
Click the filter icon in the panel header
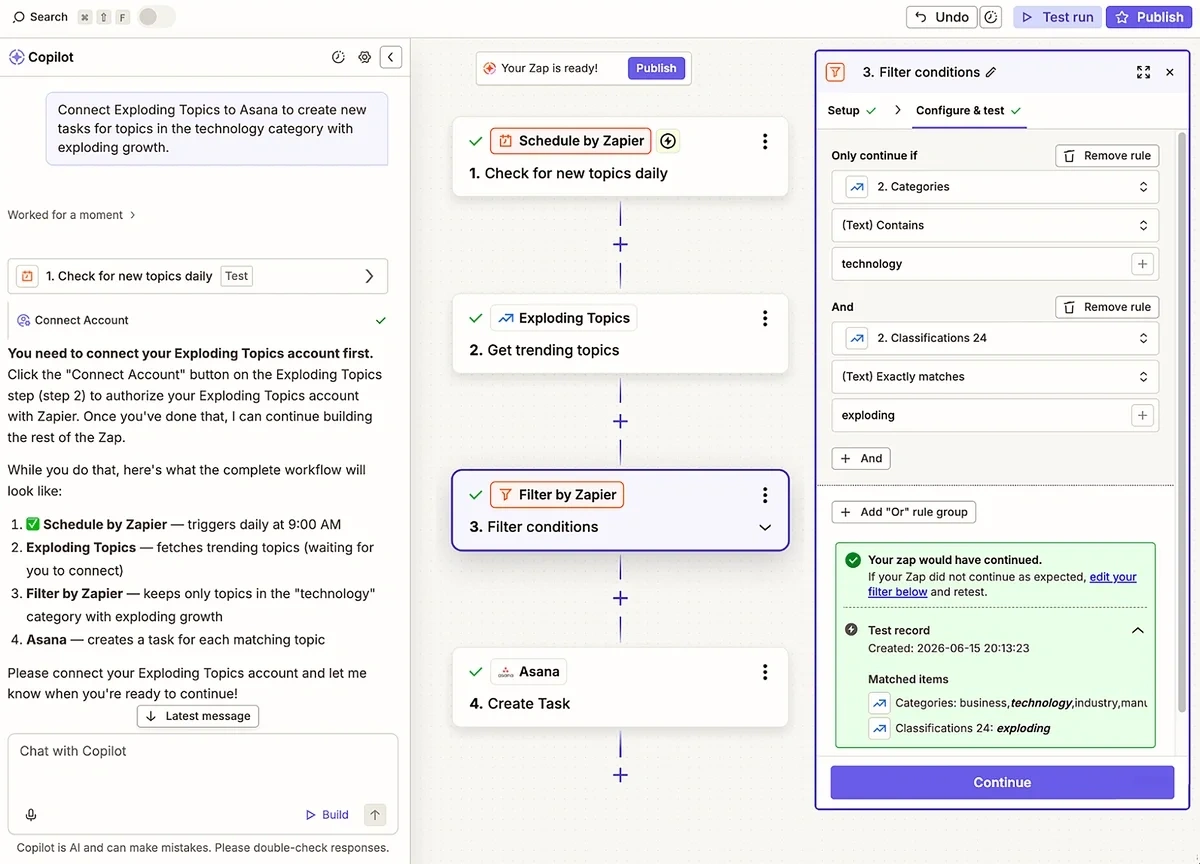[x=835, y=72]
